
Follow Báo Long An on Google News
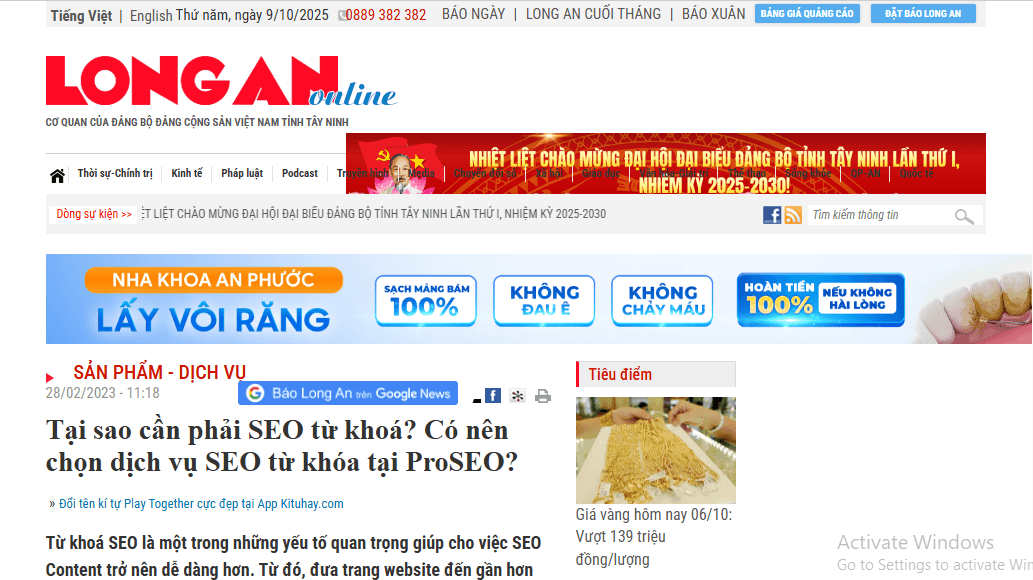coord(348,393)
